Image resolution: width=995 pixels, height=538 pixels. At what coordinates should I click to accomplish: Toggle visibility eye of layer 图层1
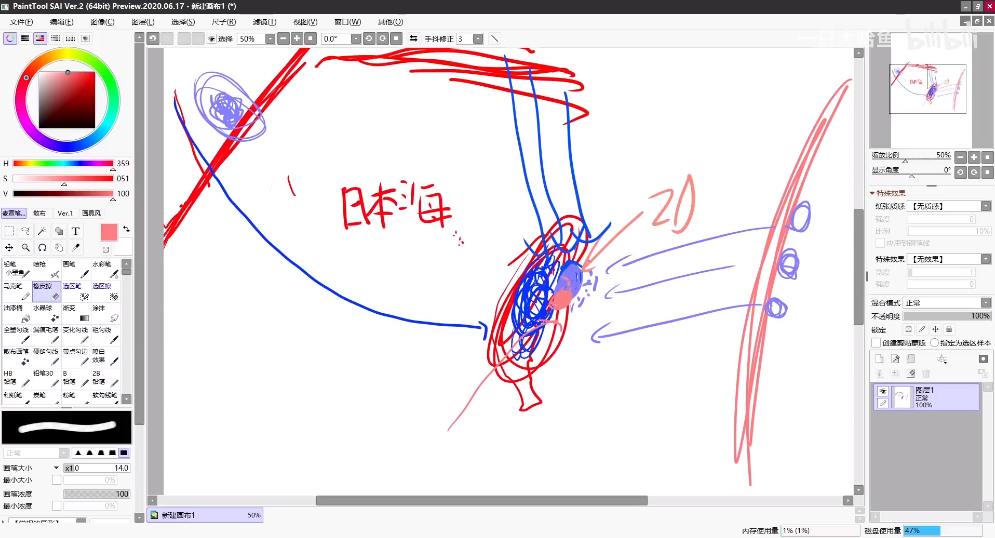point(883,391)
